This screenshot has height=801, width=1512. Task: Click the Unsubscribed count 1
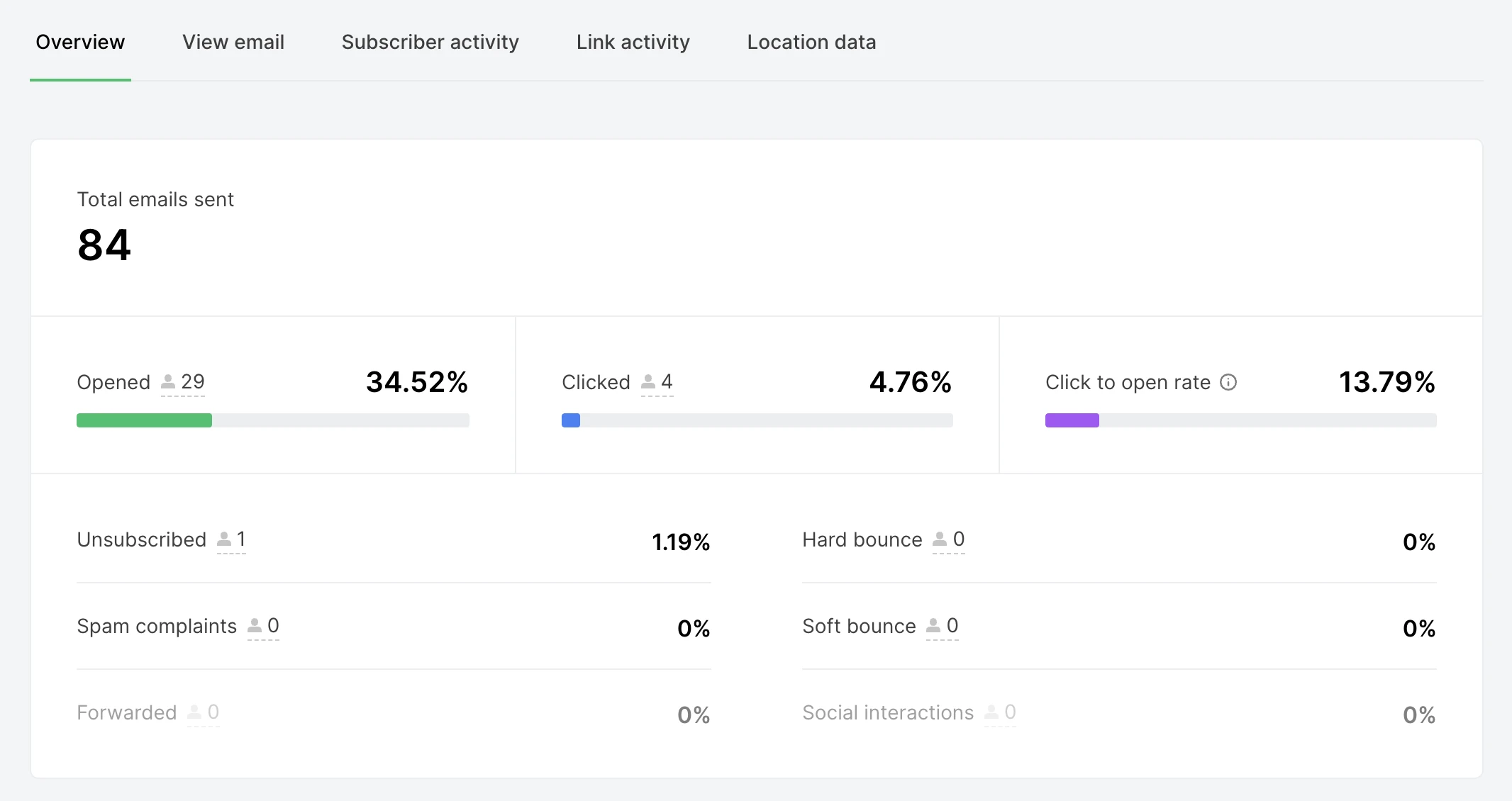point(241,539)
